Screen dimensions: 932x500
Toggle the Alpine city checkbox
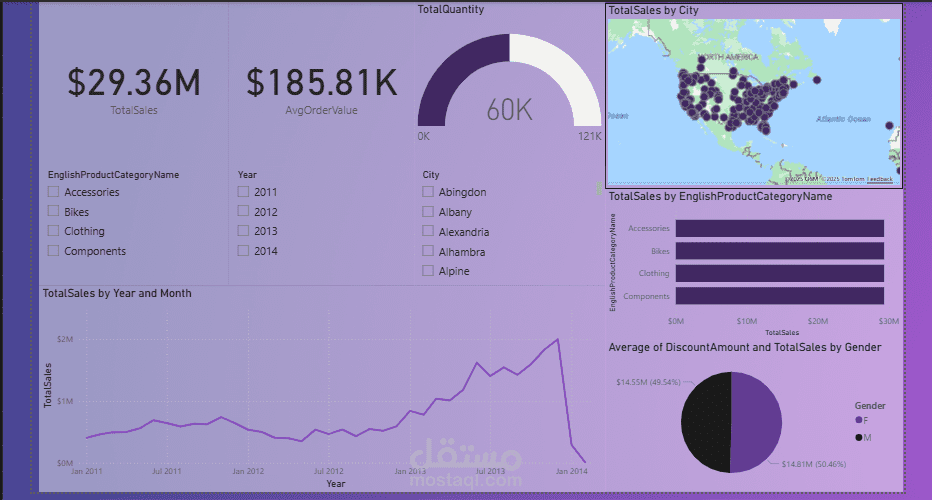pos(428,271)
